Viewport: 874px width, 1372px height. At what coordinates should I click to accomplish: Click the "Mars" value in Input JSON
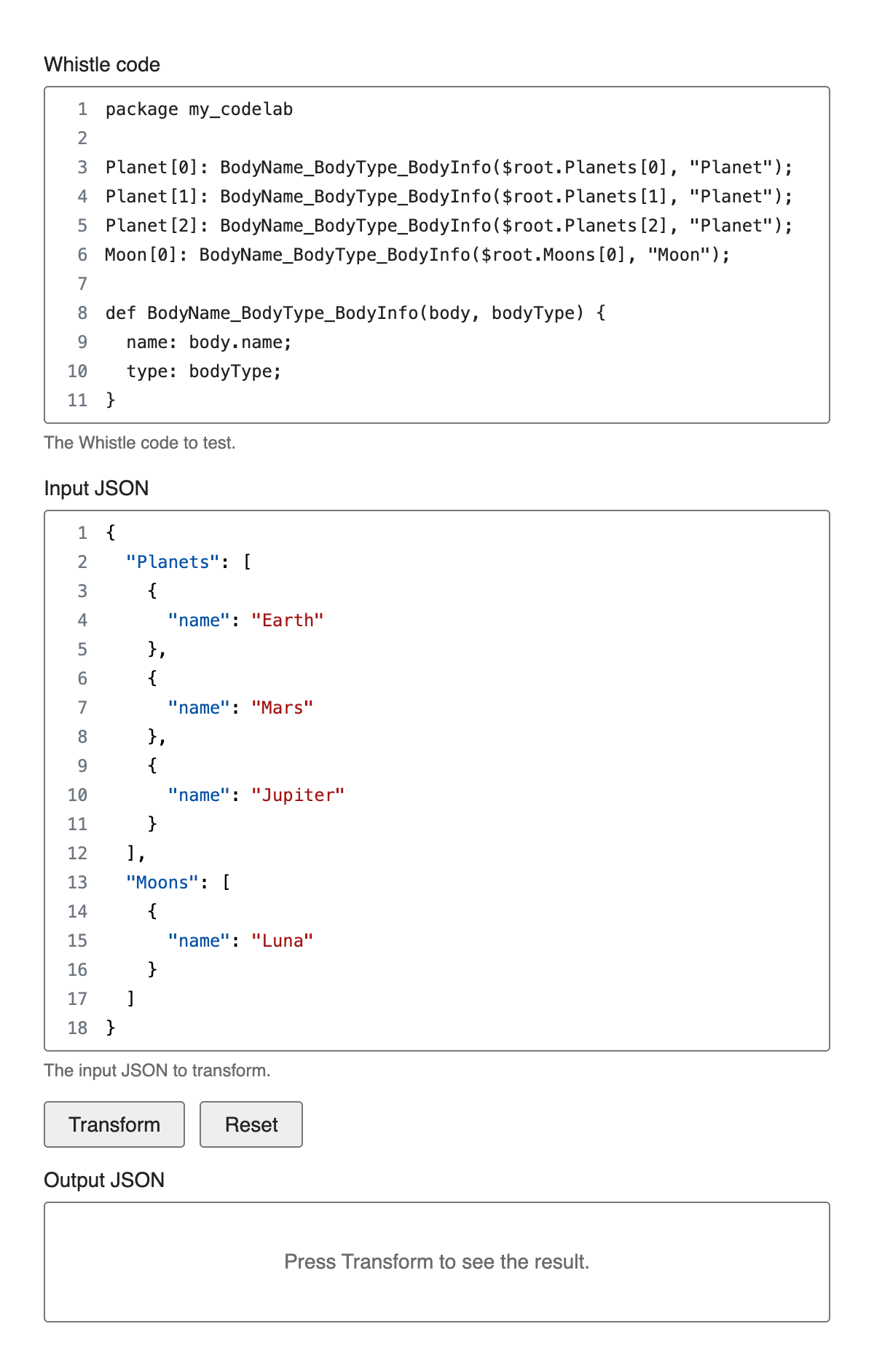[x=283, y=708]
